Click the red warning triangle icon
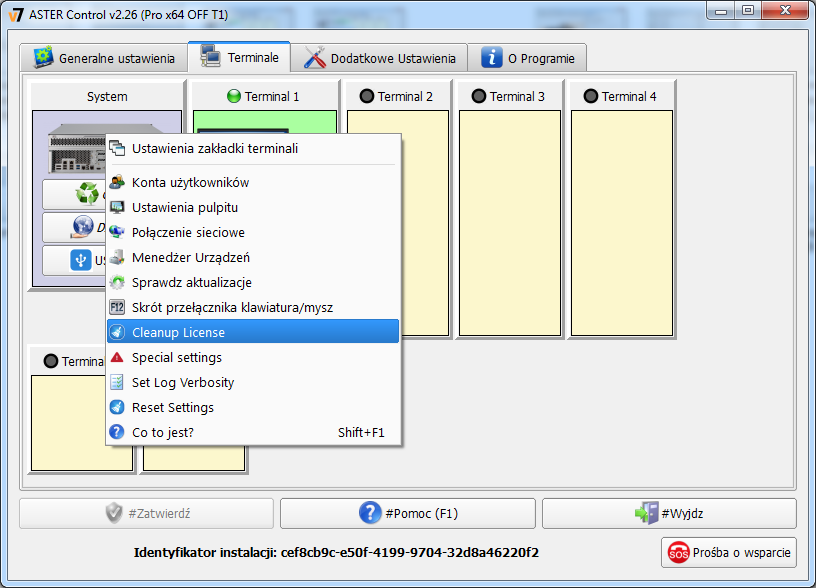The height and width of the screenshot is (588, 816). click(x=117, y=357)
